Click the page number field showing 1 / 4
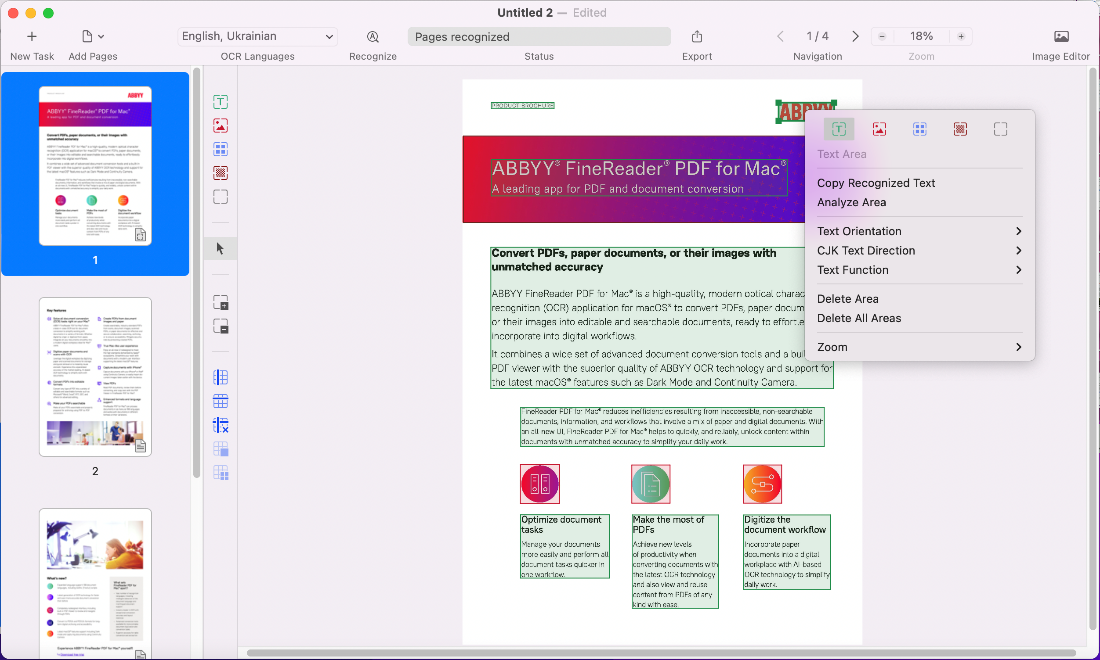Image resolution: width=1100 pixels, height=660 pixels. [817, 36]
